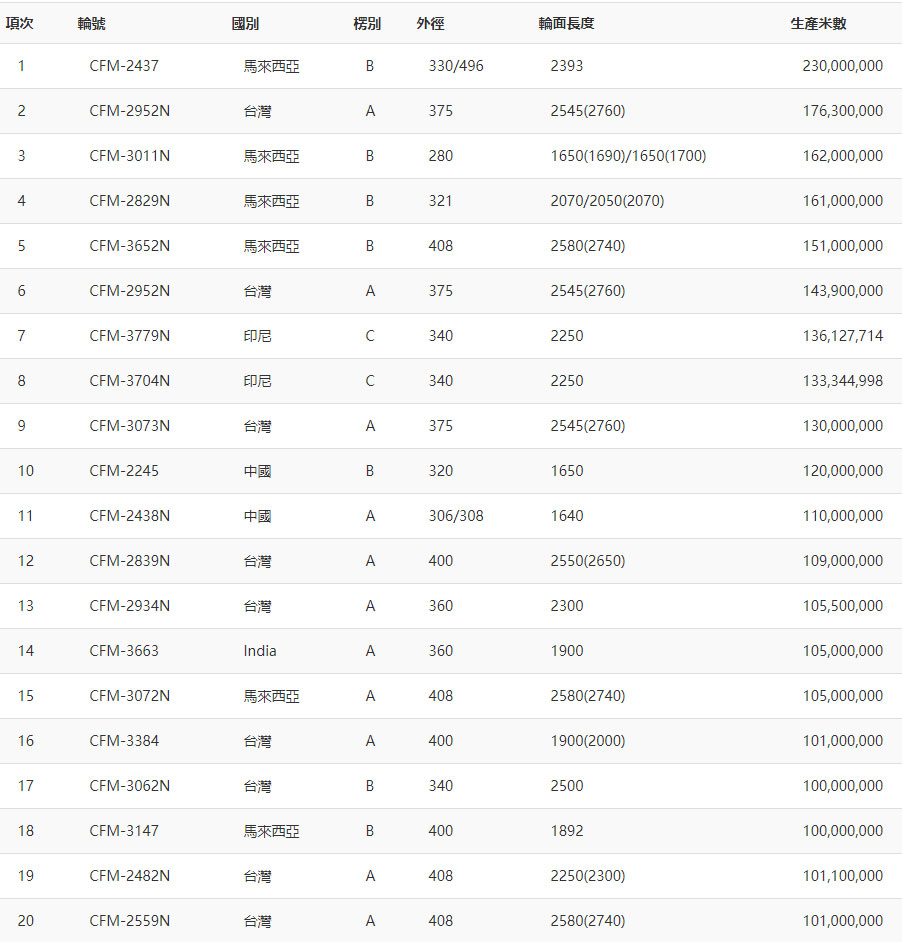Image resolution: width=902 pixels, height=942 pixels.
Task: Click the 楞別 column header
Action: pos(367,23)
